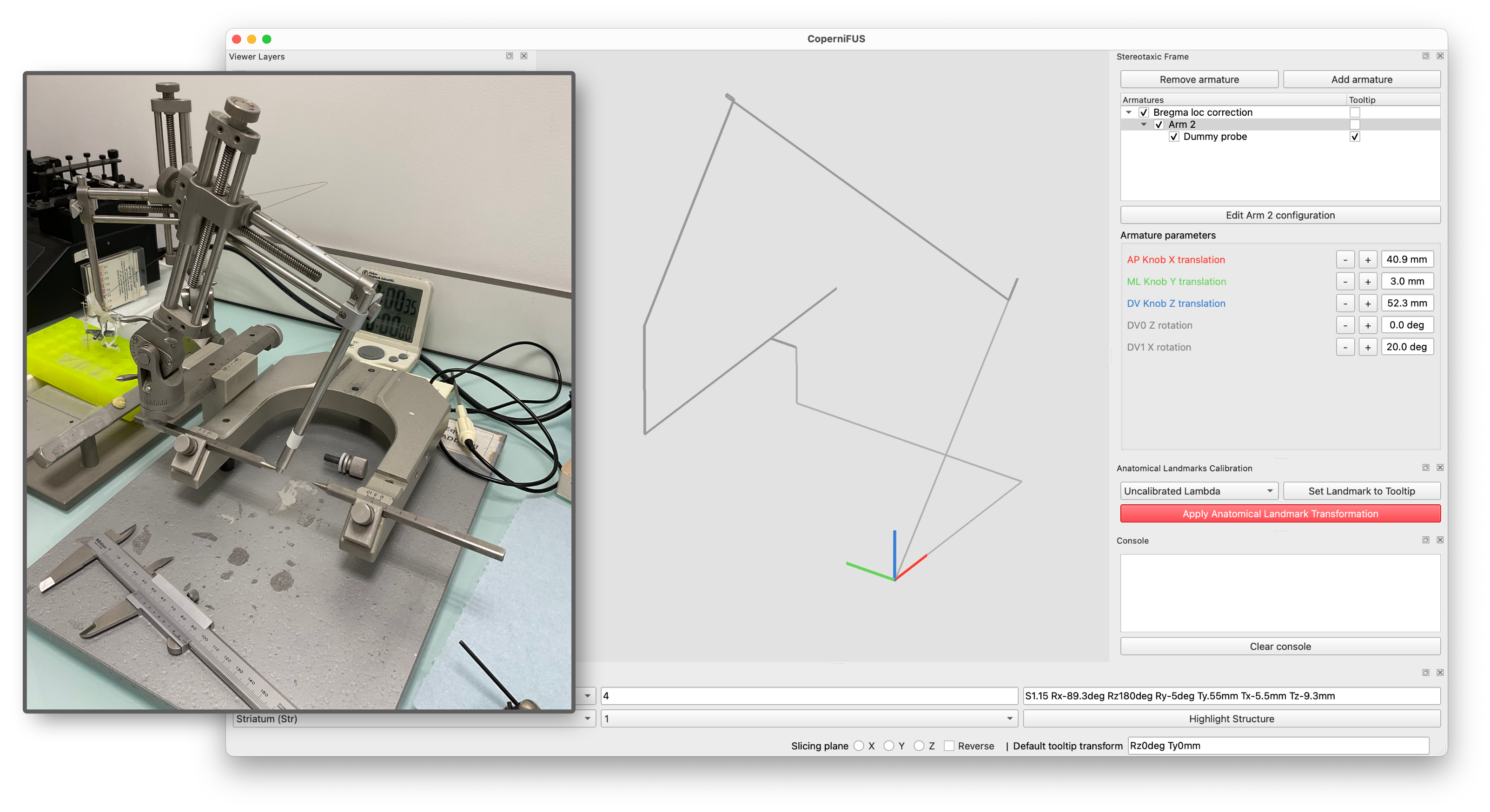
Task: Float the Stereotaxic Frame panel
Action: (1425, 56)
